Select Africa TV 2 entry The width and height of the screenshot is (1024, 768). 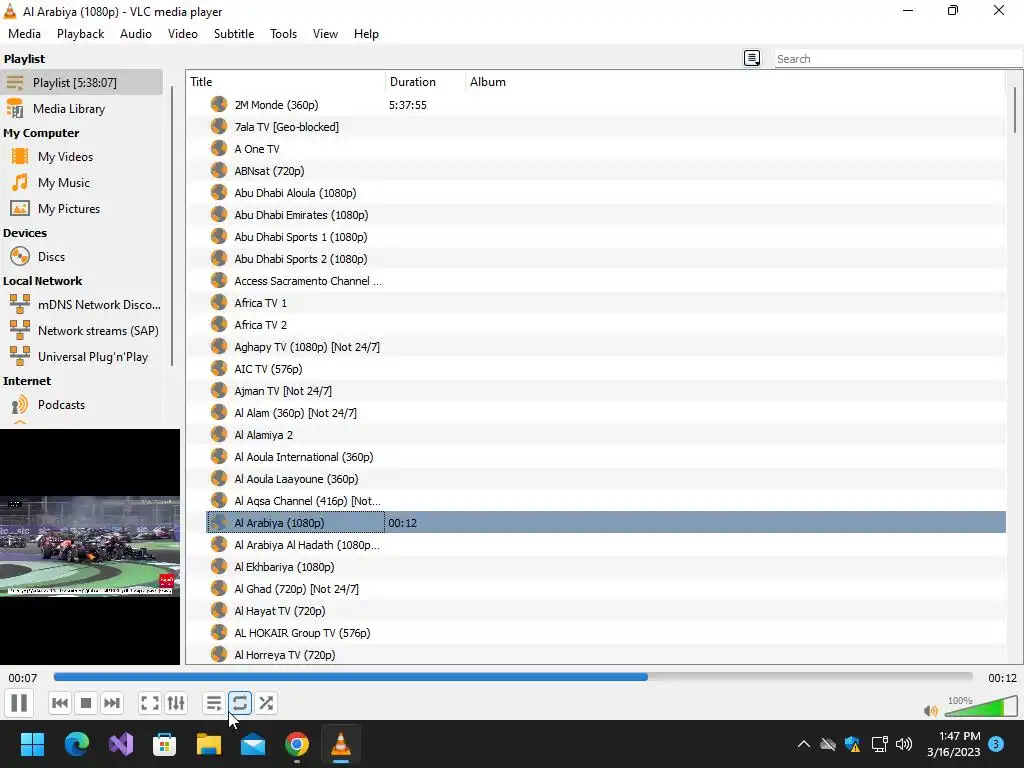tap(606, 325)
